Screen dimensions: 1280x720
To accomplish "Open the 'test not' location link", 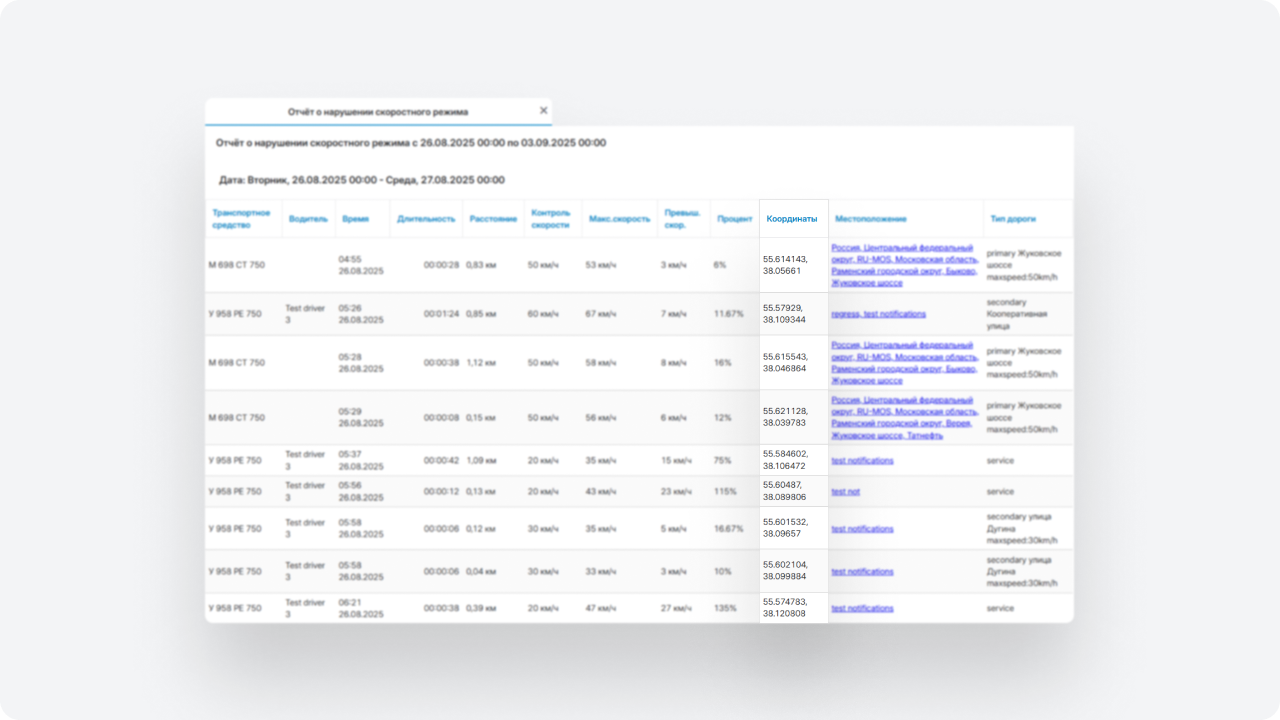I will [x=845, y=492].
